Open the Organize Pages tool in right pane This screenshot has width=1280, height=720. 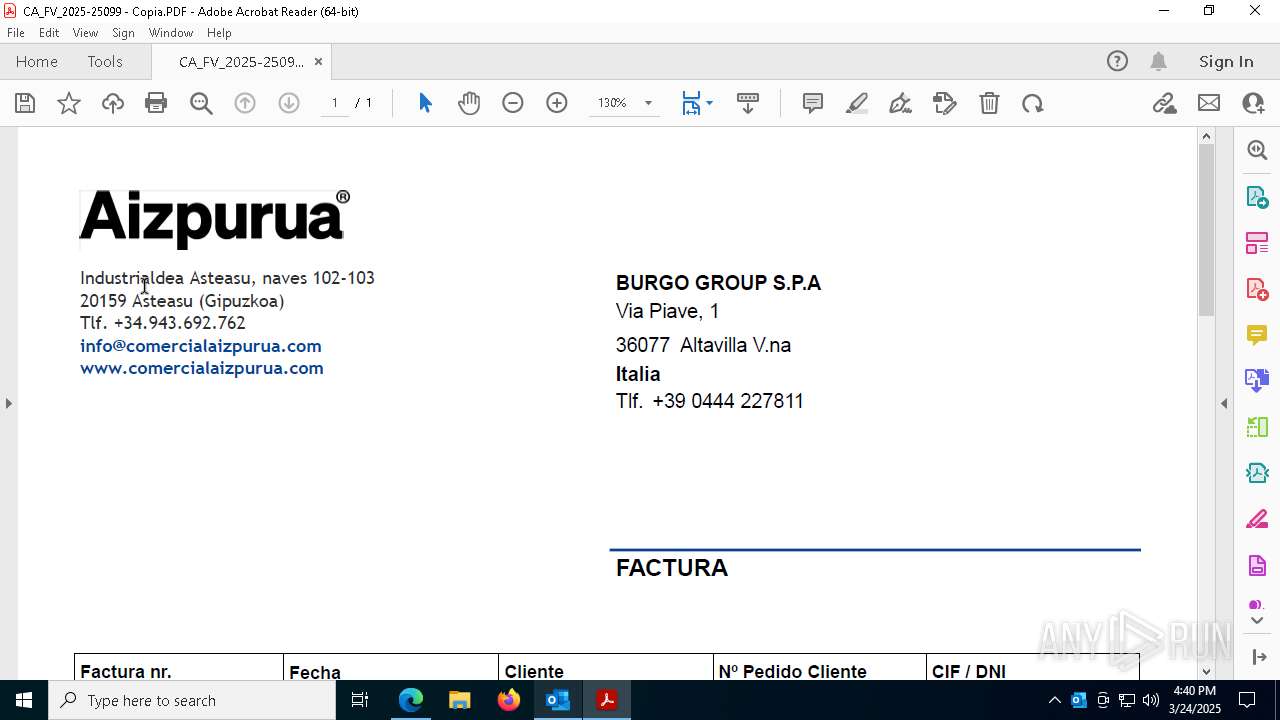1257,243
